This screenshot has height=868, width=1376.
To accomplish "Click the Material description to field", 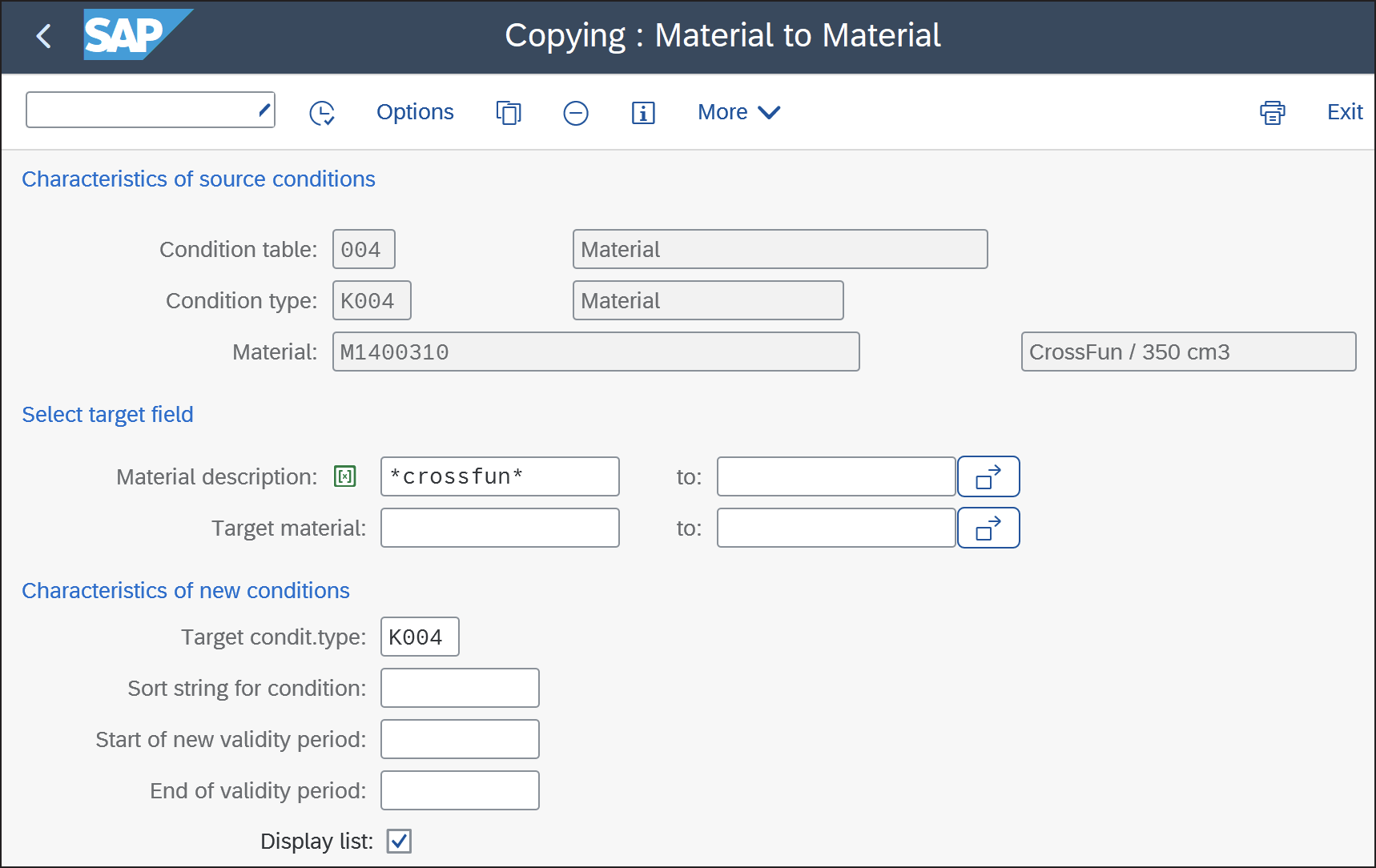I will (x=836, y=476).
